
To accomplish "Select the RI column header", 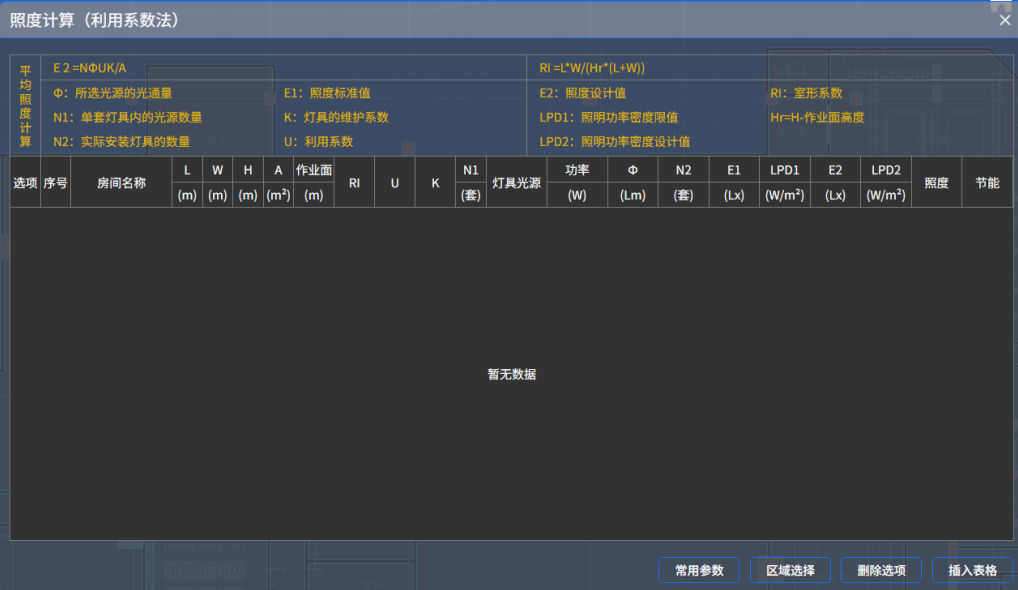I will (x=354, y=183).
